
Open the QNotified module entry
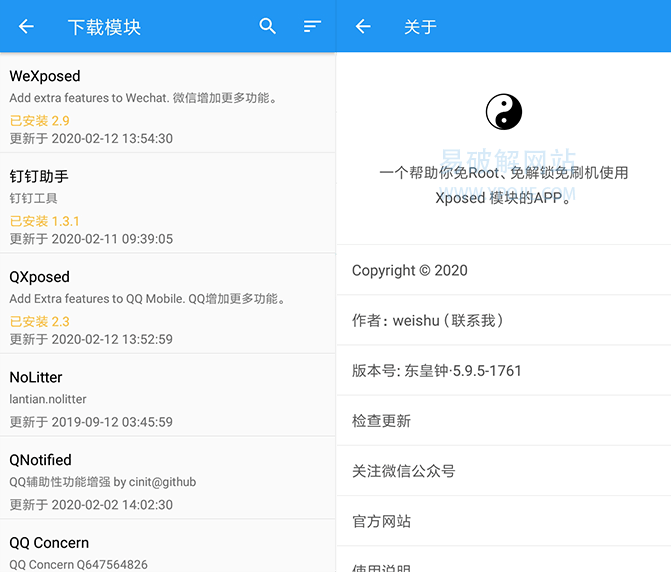click(x=167, y=478)
